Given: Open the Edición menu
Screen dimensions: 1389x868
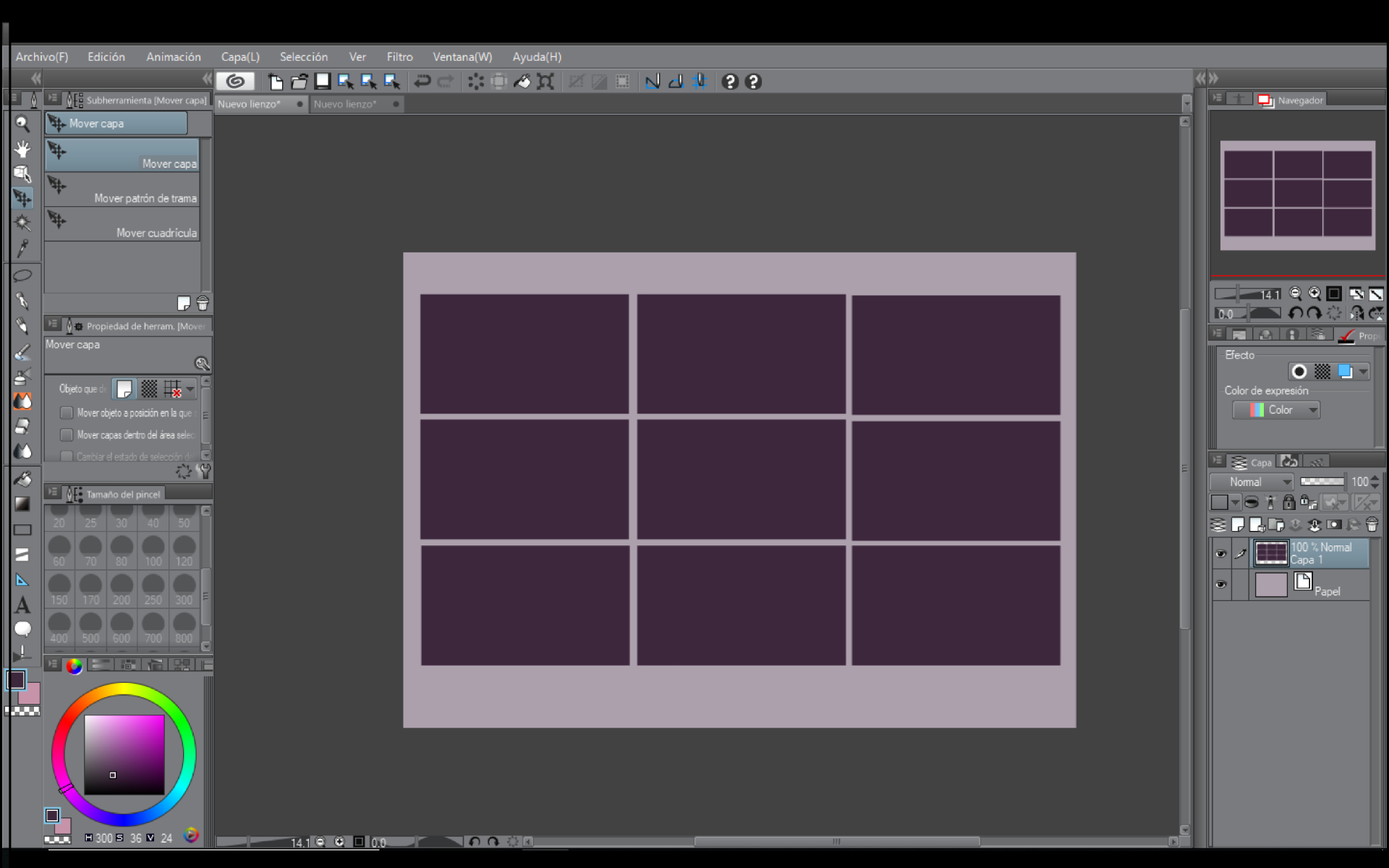Looking at the screenshot, I should (106, 56).
